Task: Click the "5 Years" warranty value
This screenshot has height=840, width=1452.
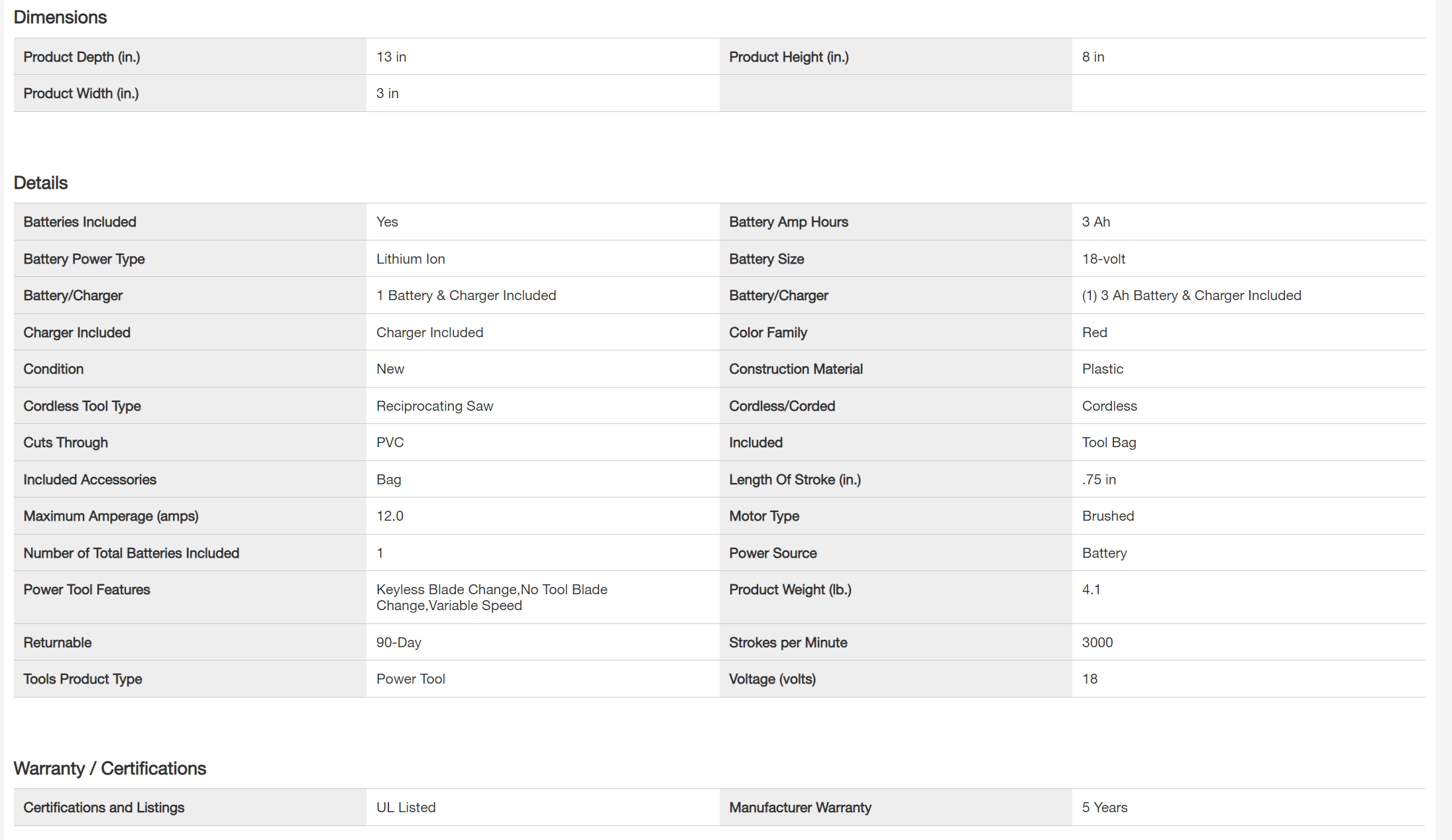Action: tap(1104, 808)
